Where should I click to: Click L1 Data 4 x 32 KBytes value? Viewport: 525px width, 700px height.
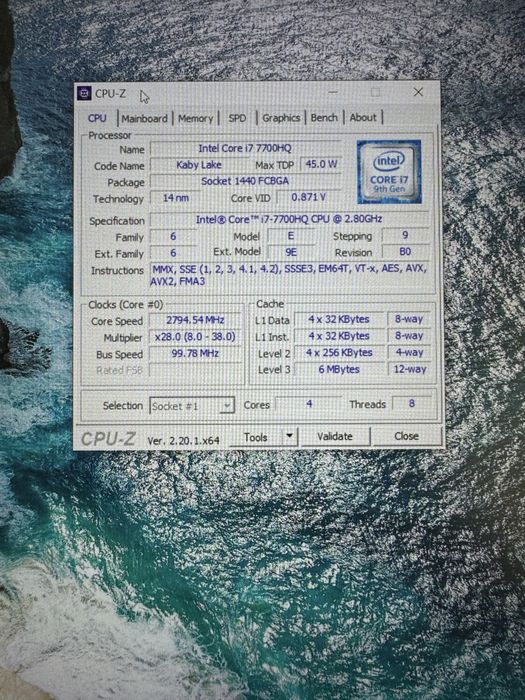(339, 320)
